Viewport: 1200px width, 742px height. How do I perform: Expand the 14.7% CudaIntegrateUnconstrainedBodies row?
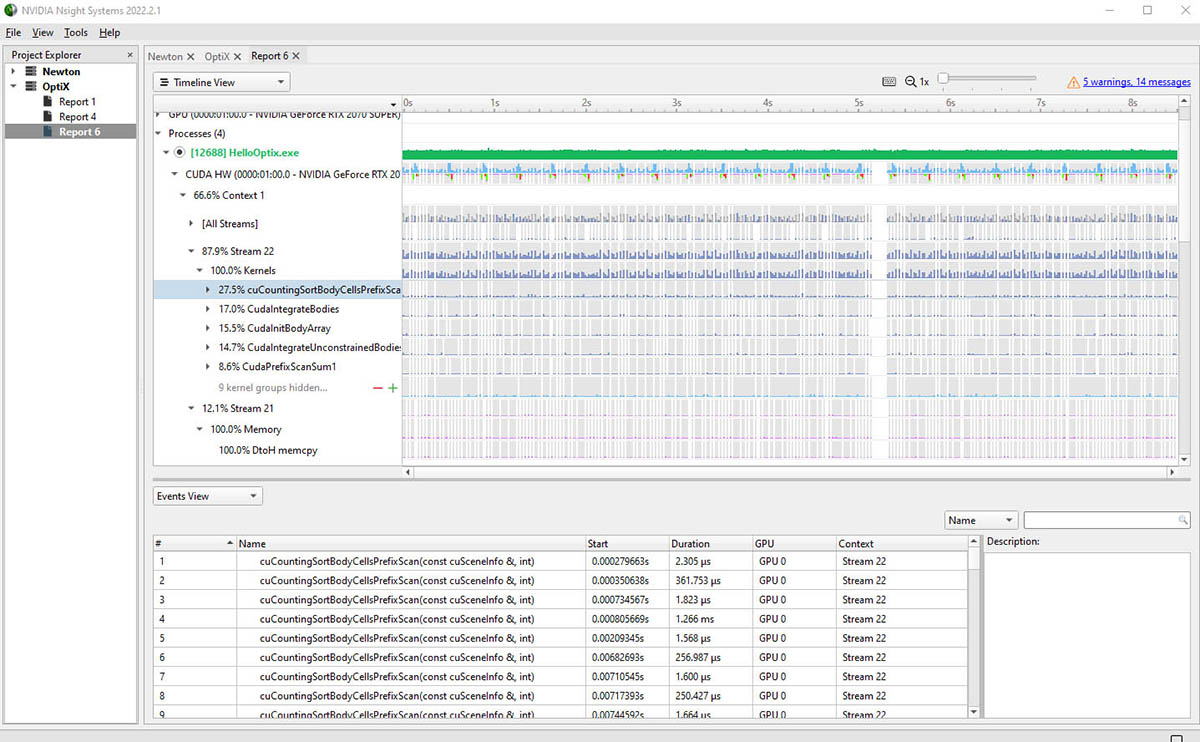[x=208, y=347]
